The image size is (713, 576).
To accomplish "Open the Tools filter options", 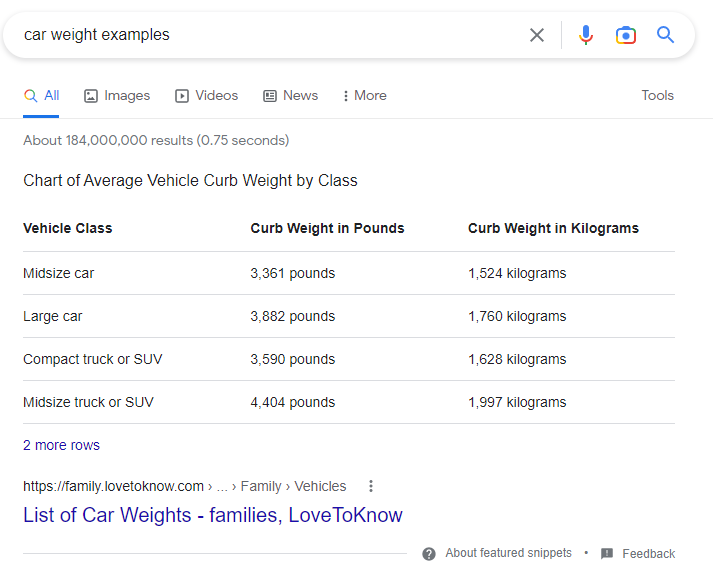I will coord(658,95).
